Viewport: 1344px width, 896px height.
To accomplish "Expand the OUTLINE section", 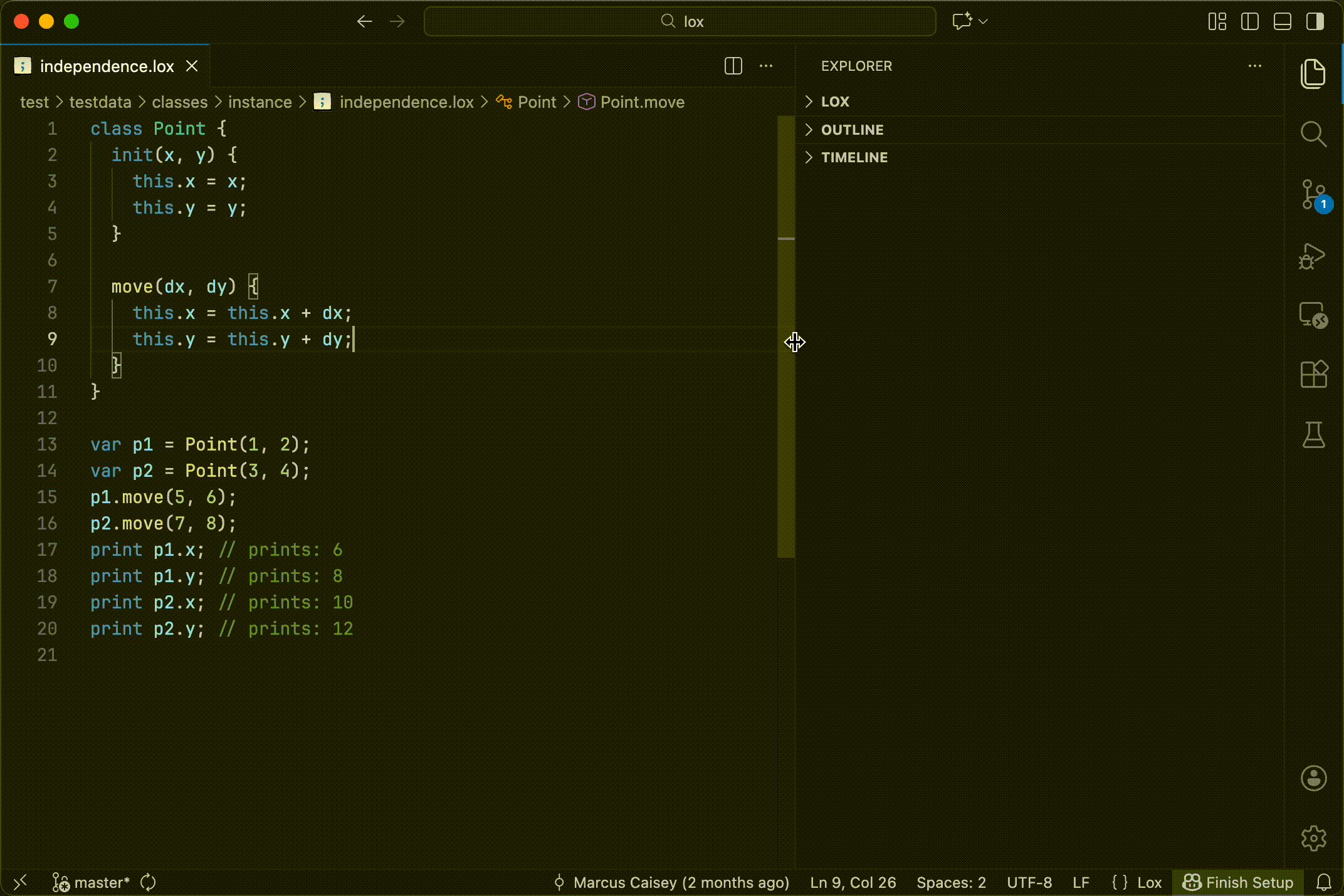I will [x=851, y=130].
